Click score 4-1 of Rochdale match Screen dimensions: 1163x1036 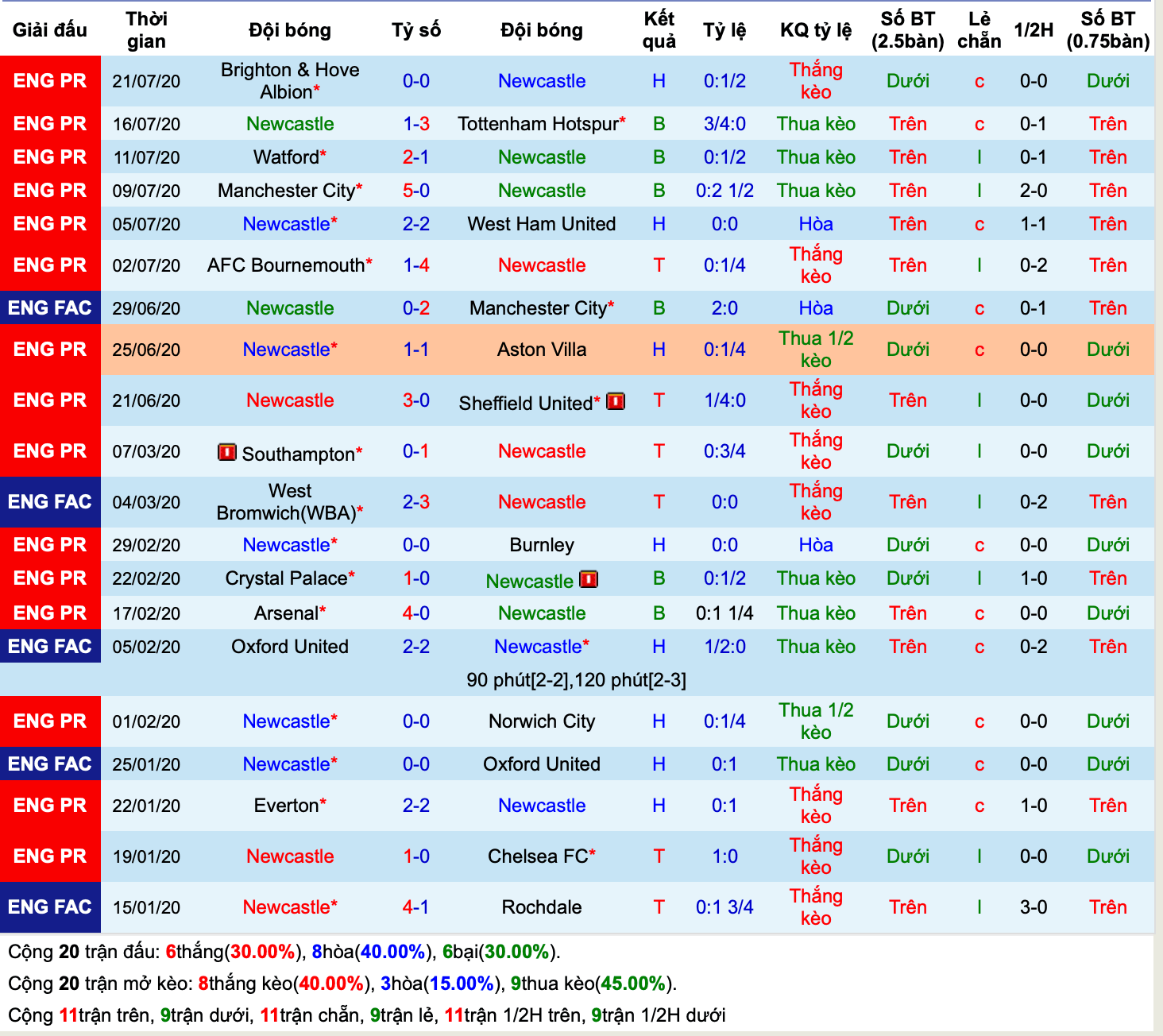(x=416, y=907)
